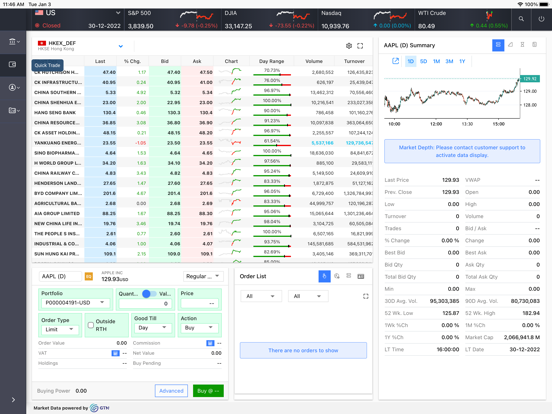Open the portfolio folder icon in sidebar
This screenshot has height=414, width=552.
[13, 110]
